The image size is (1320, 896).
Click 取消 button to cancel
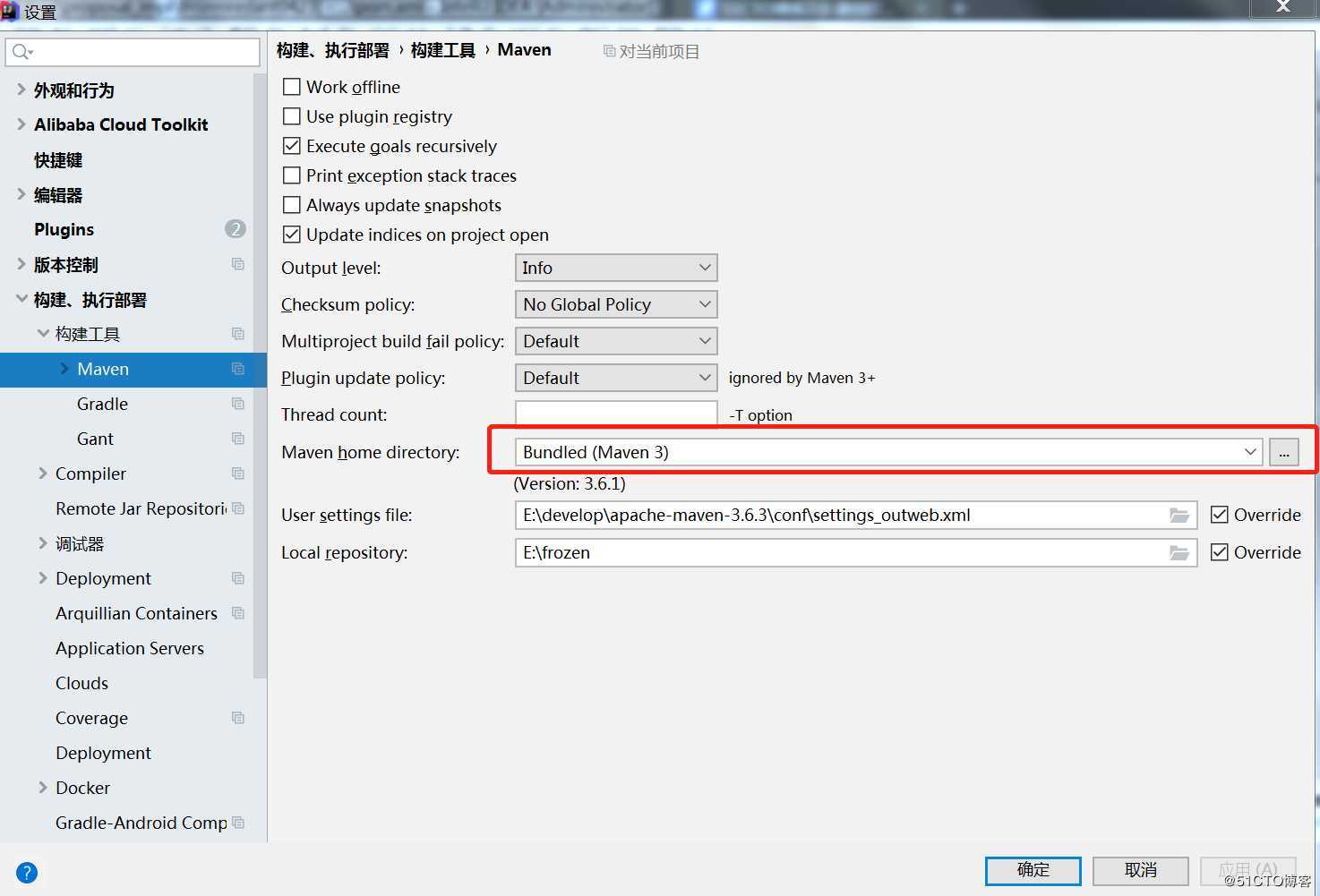pyautogui.click(x=1141, y=870)
